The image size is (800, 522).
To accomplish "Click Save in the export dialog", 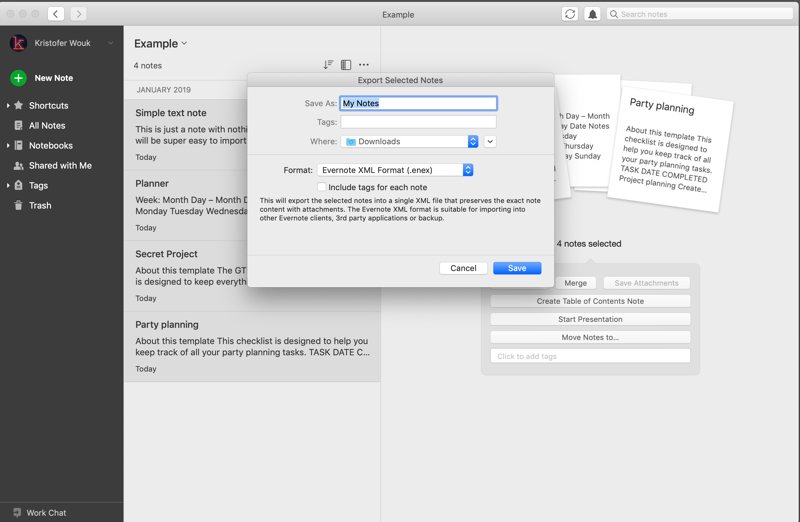I will coord(517,268).
